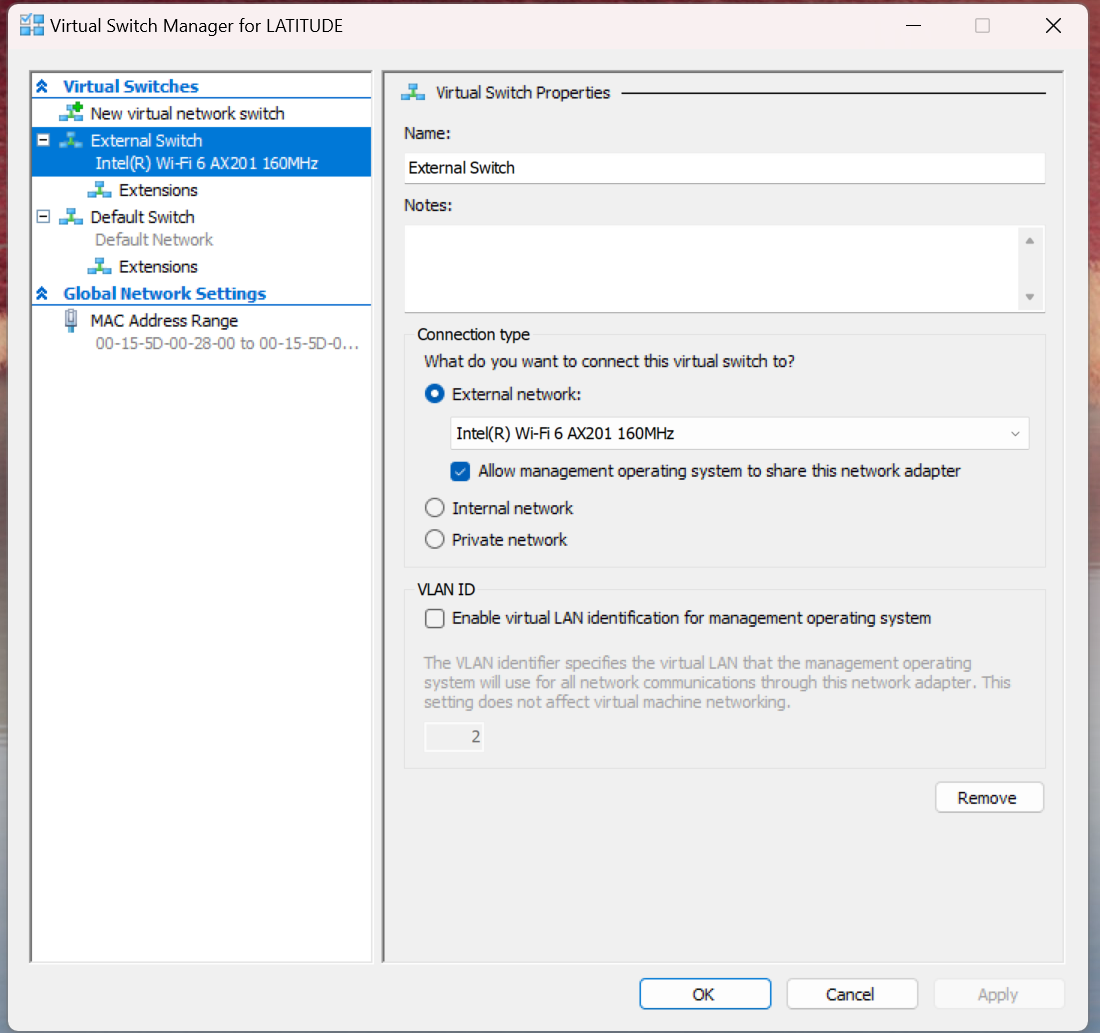This screenshot has height=1033, width=1100.
Task: Select the Internal network radio button
Action: [434, 507]
